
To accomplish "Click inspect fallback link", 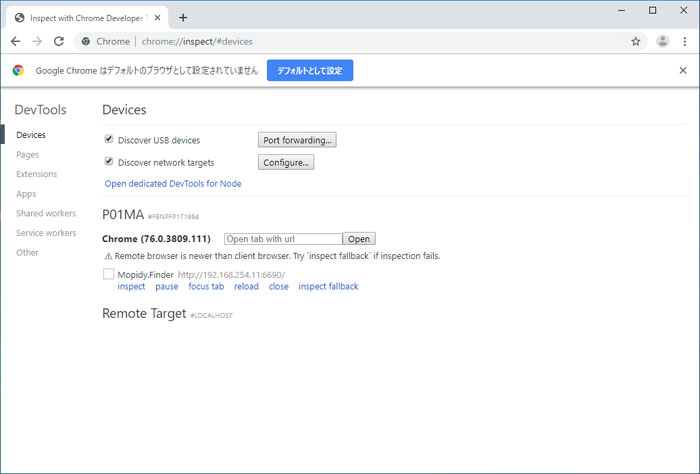I will pyautogui.click(x=328, y=287).
